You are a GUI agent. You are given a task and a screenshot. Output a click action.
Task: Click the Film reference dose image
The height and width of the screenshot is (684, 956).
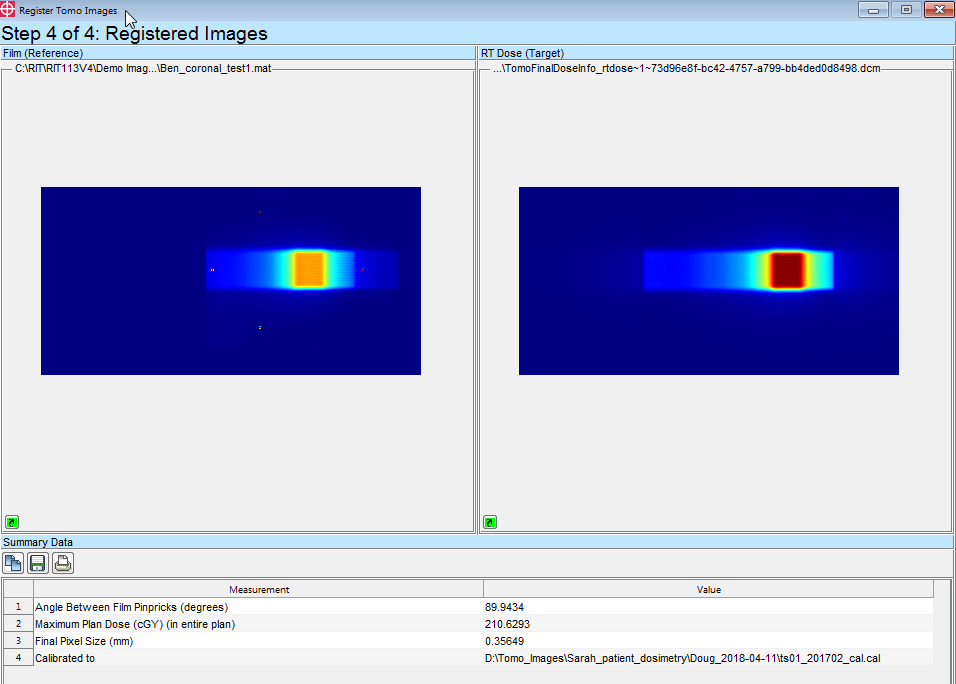[230, 281]
